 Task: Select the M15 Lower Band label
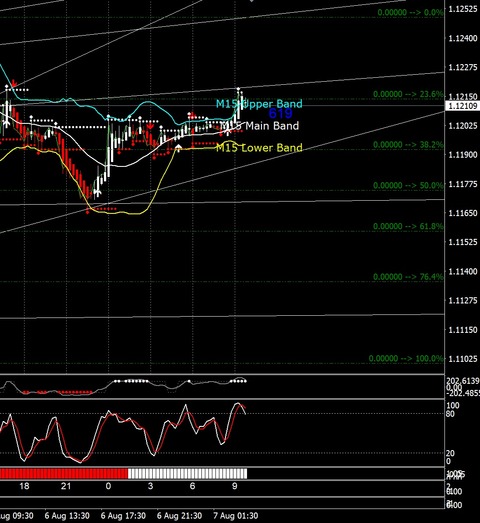[259, 147]
